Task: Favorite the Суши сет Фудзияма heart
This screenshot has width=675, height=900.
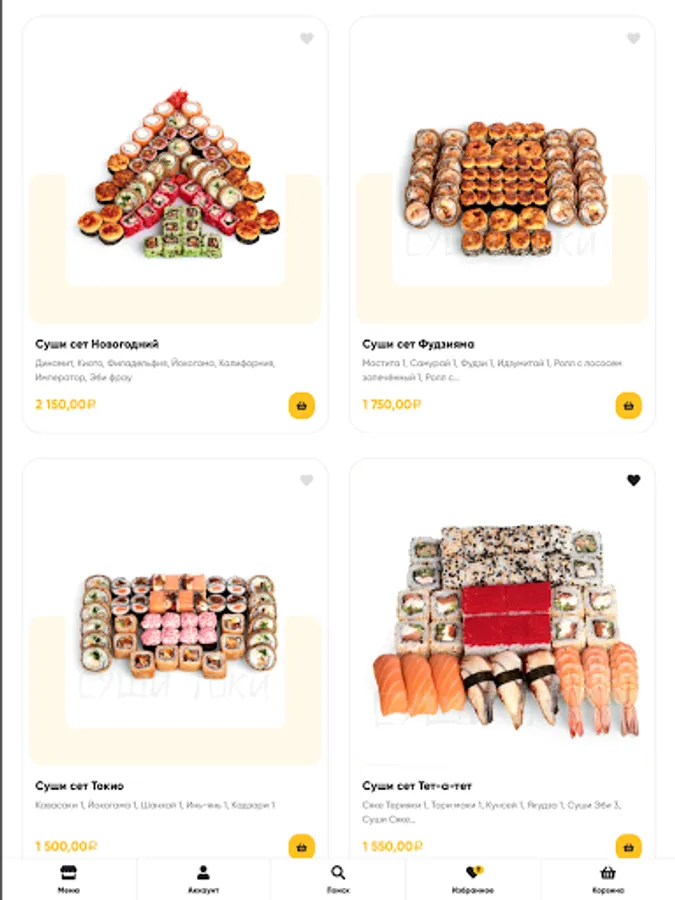Action: click(633, 38)
